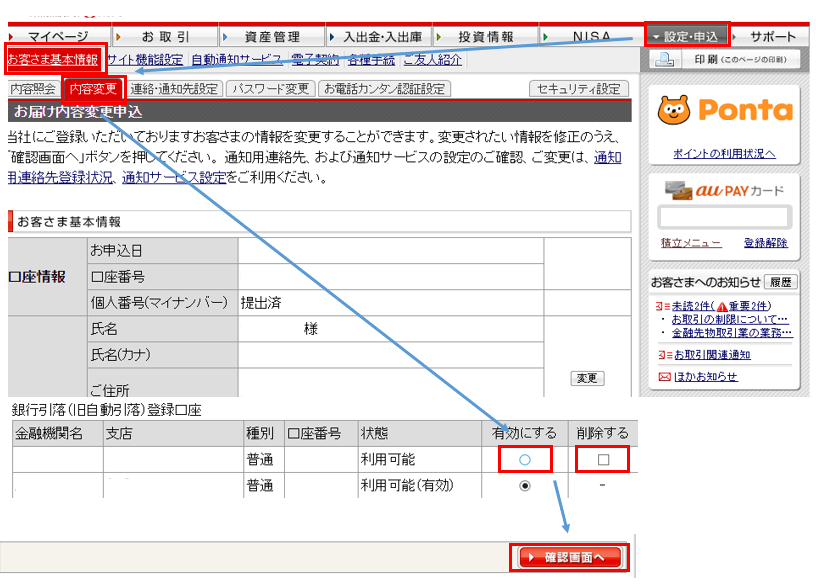Open お取引の制限について notice link
The width and height of the screenshot is (816, 584).
tap(730, 319)
